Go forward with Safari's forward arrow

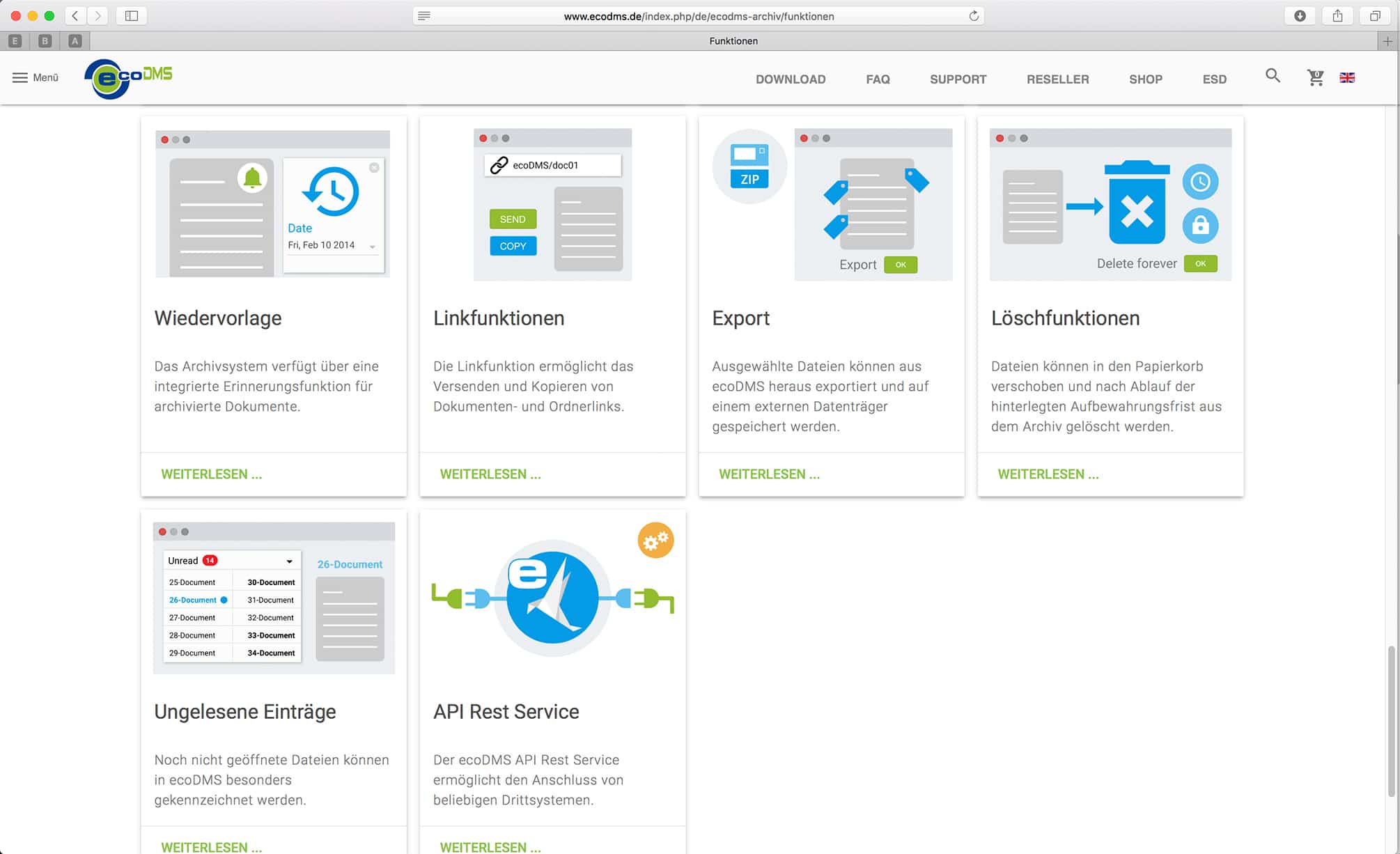click(x=98, y=15)
